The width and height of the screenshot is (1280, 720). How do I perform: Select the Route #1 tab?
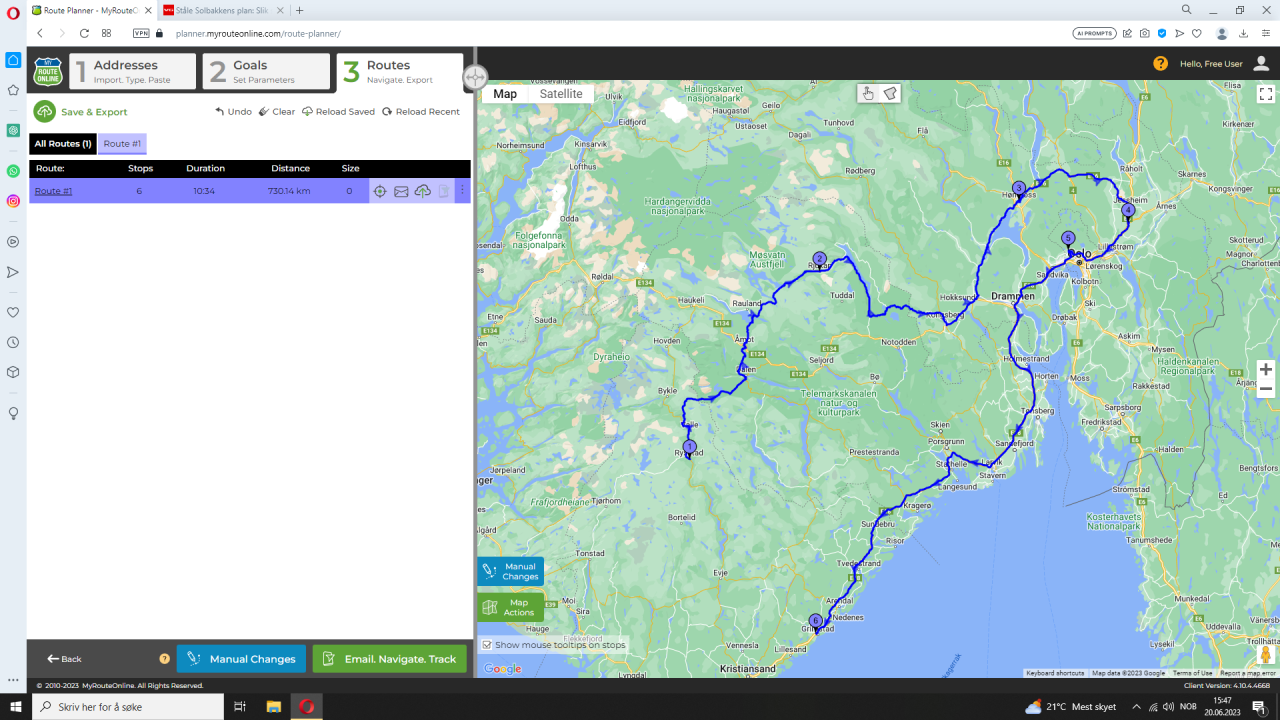pos(122,144)
